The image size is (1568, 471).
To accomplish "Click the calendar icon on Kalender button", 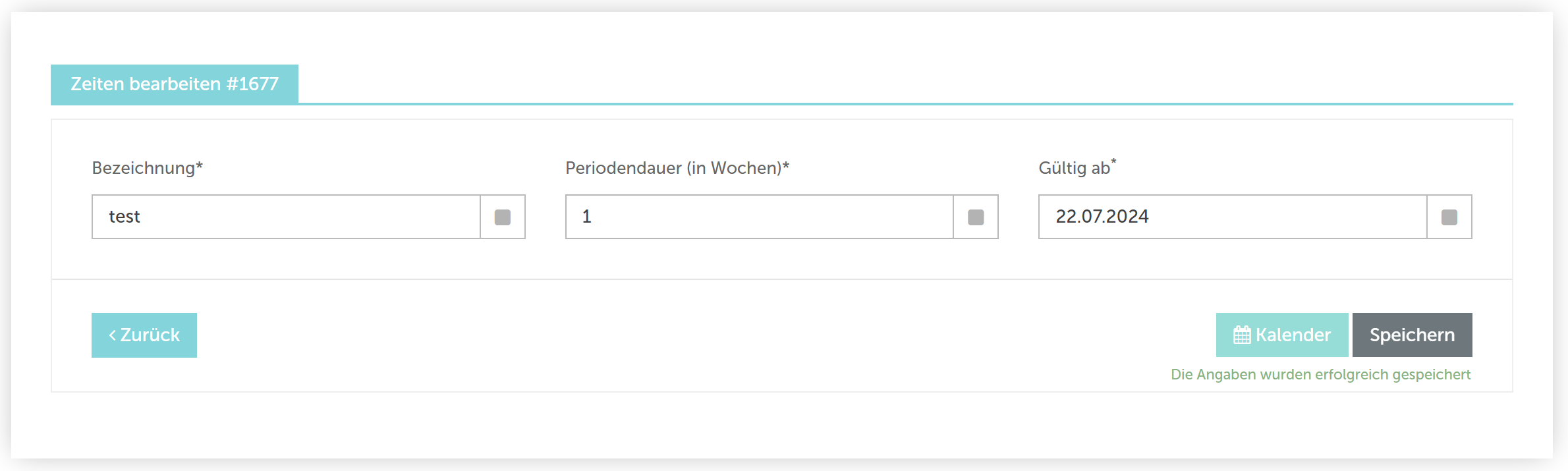I will pyautogui.click(x=1242, y=335).
